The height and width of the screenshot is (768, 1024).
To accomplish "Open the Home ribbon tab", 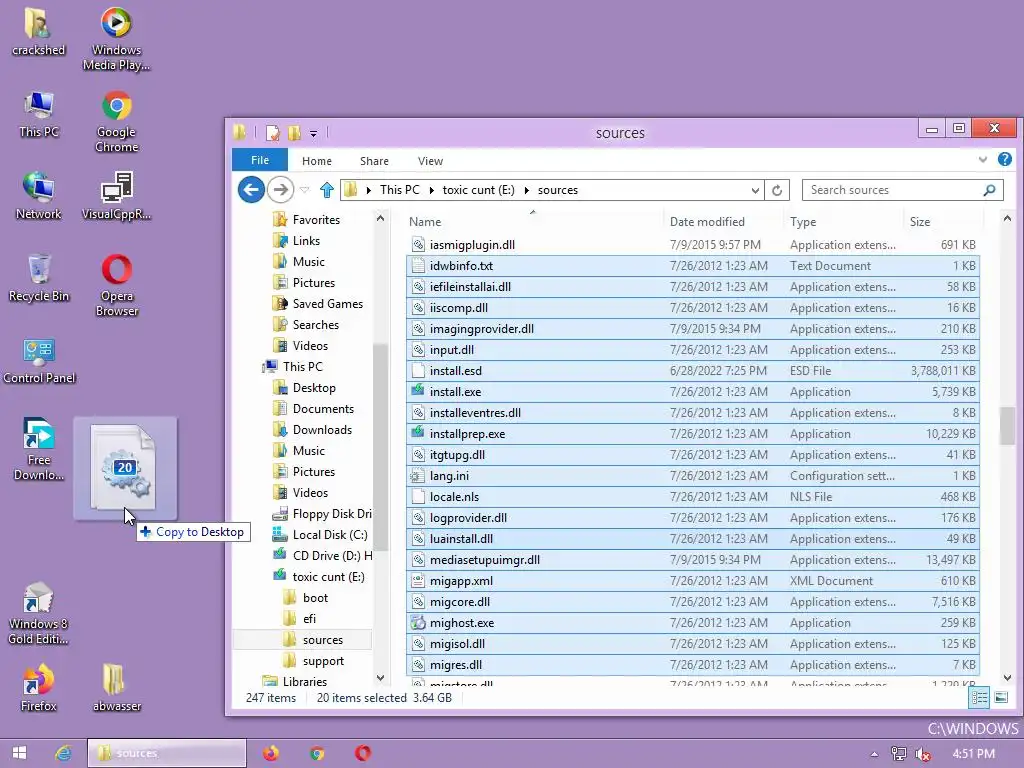I will tap(317, 161).
